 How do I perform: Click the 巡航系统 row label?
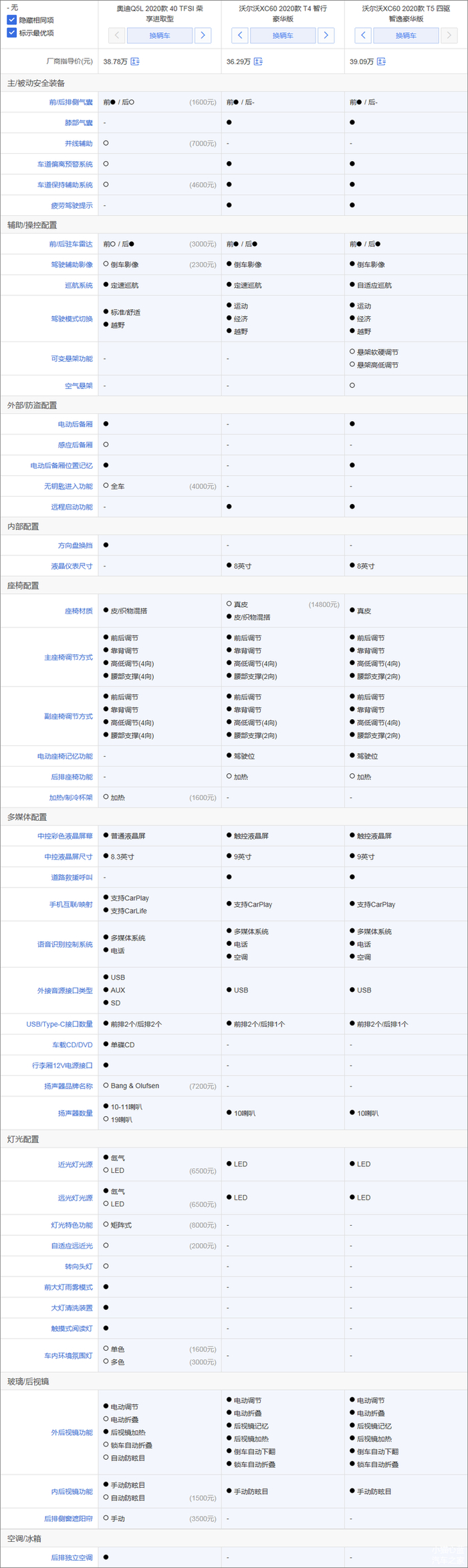[79, 285]
